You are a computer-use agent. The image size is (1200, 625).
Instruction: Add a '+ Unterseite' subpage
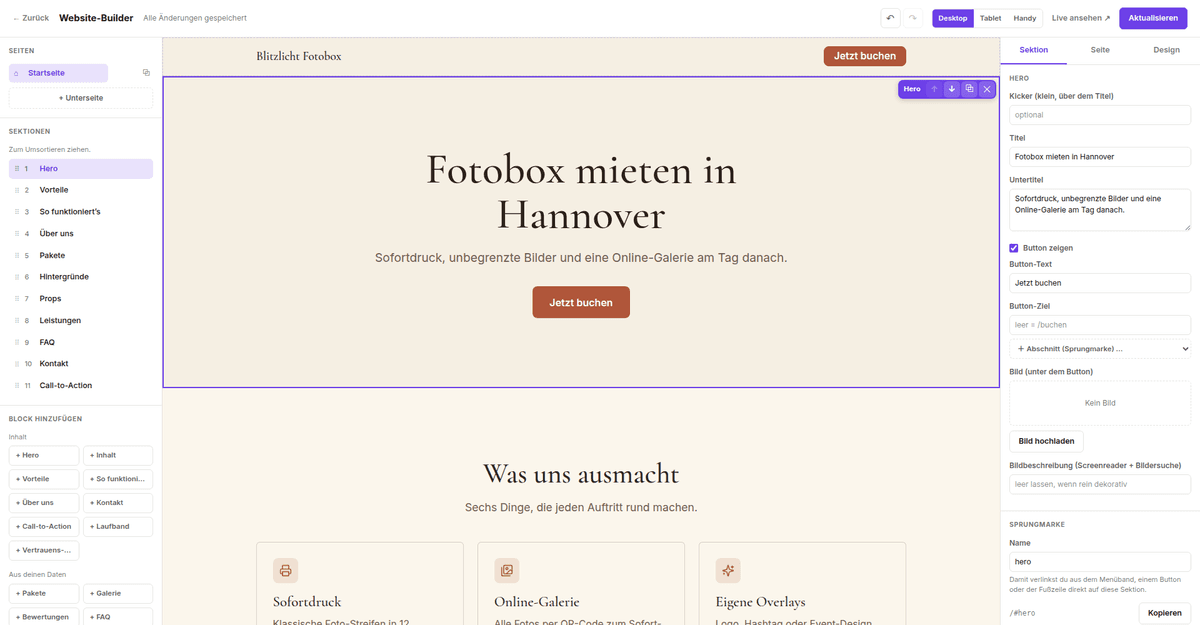pos(81,98)
